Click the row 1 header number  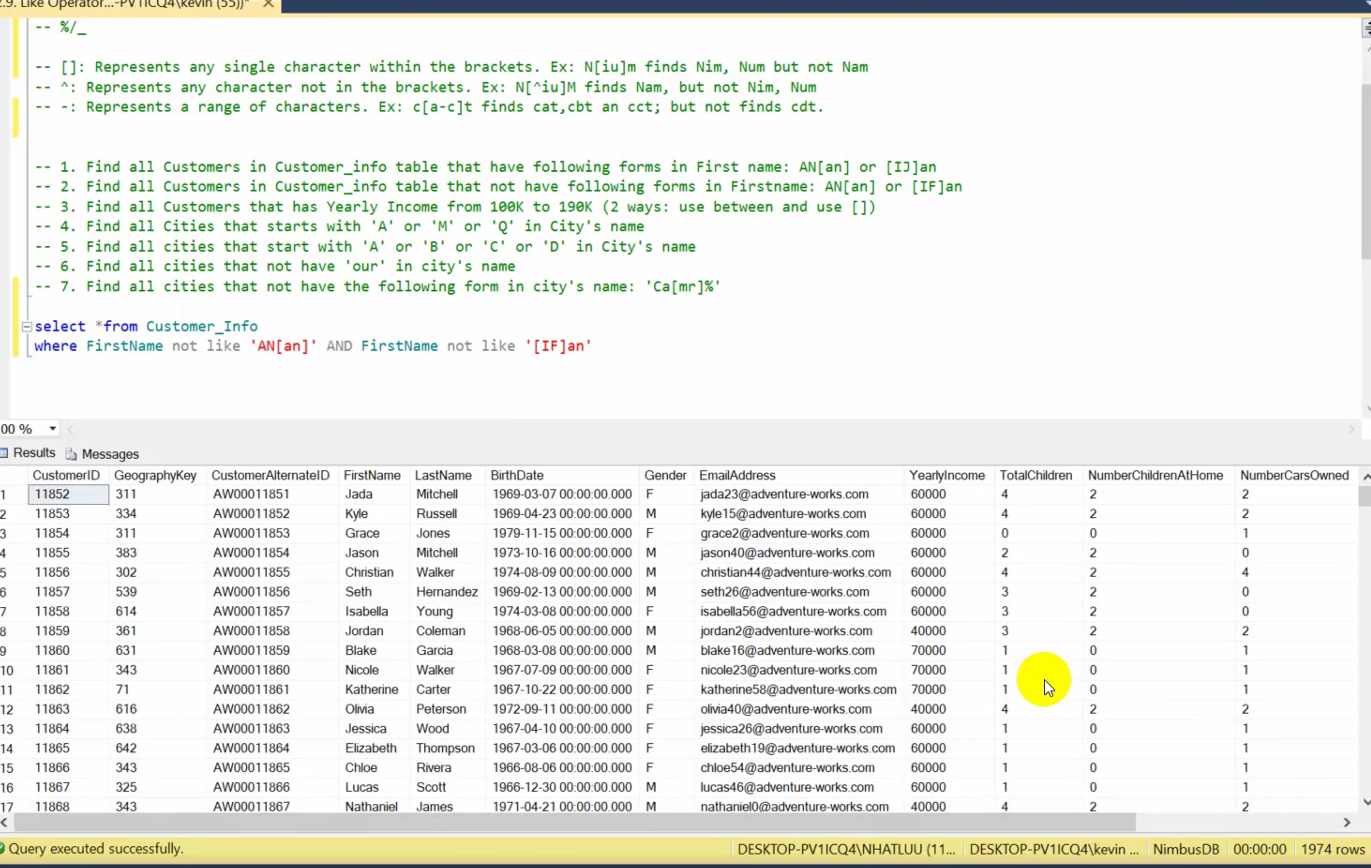pos(5,494)
